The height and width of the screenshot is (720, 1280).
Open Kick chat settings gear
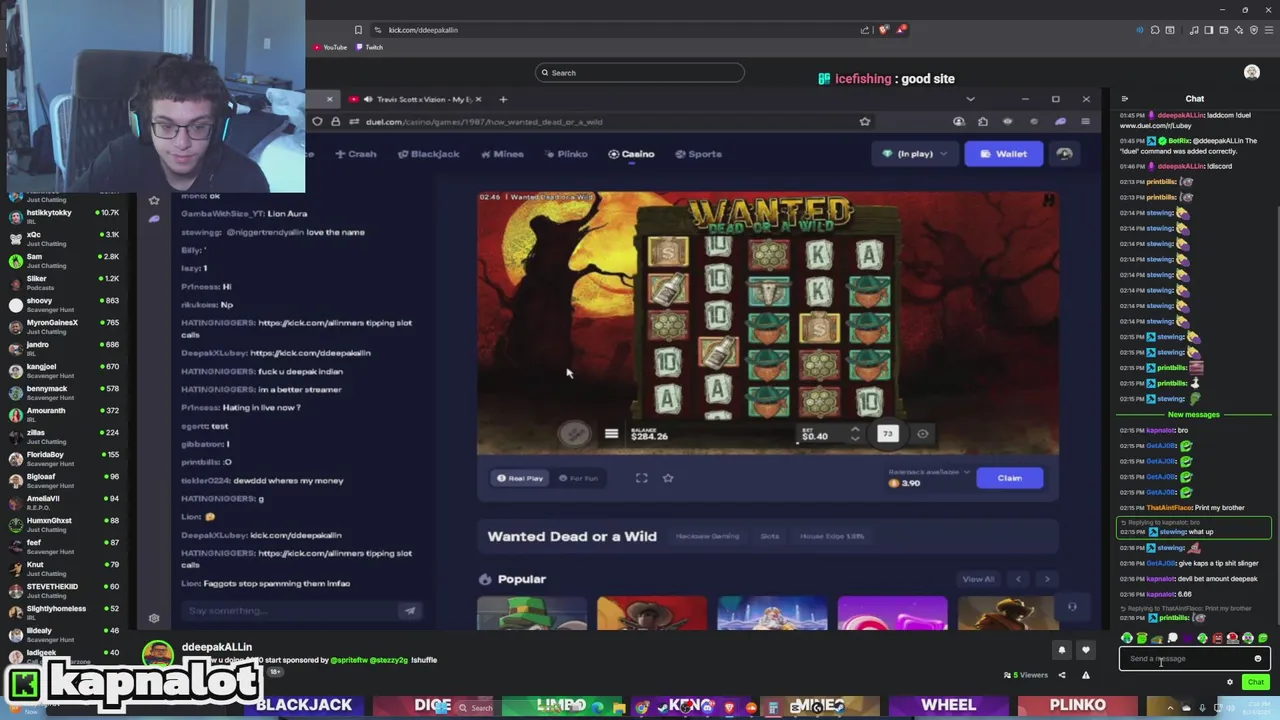pos(1230,682)
